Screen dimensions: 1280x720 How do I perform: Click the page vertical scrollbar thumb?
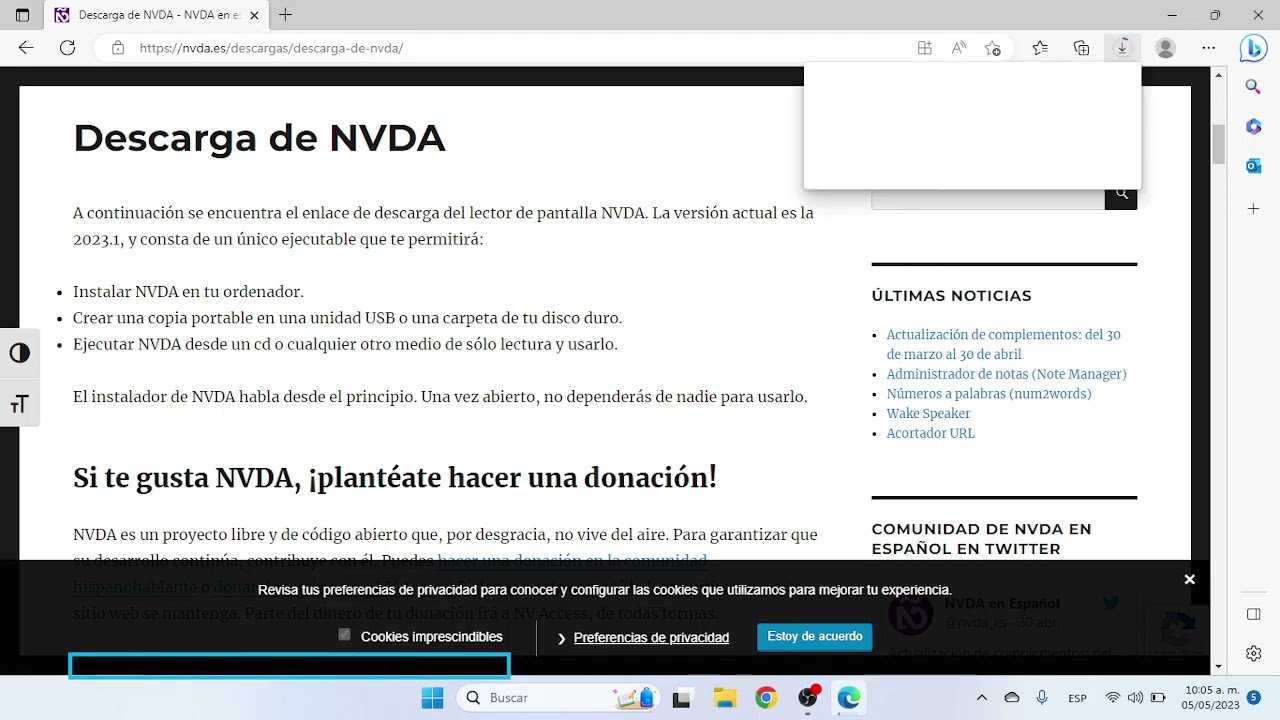(x=1218, y=145)
